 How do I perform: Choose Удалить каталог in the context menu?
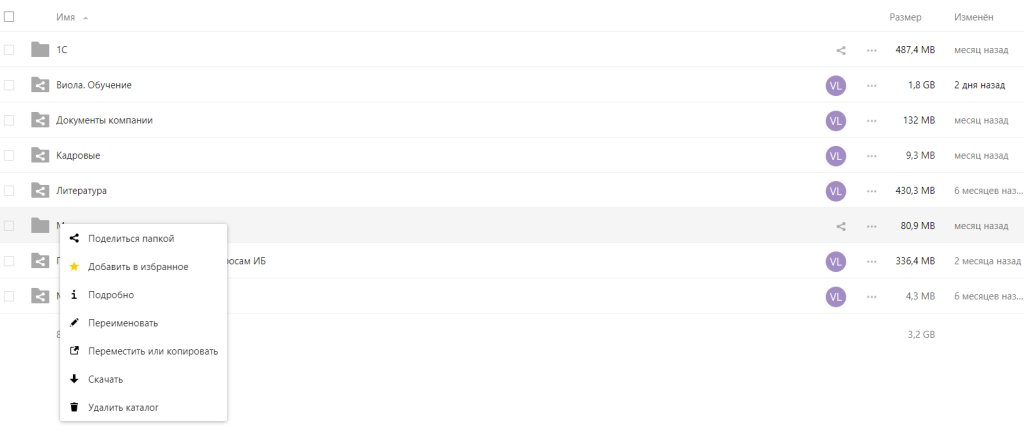(123, 407)
